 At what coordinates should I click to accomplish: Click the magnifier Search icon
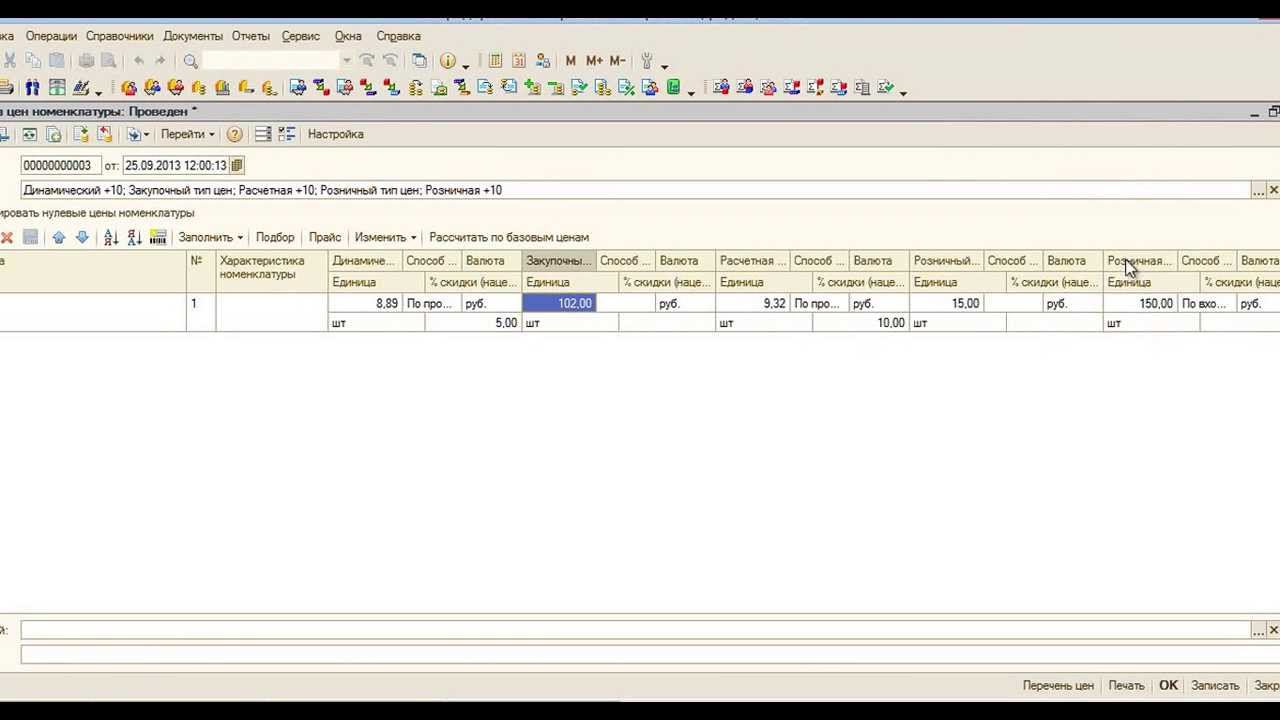[x=191, y=61]
